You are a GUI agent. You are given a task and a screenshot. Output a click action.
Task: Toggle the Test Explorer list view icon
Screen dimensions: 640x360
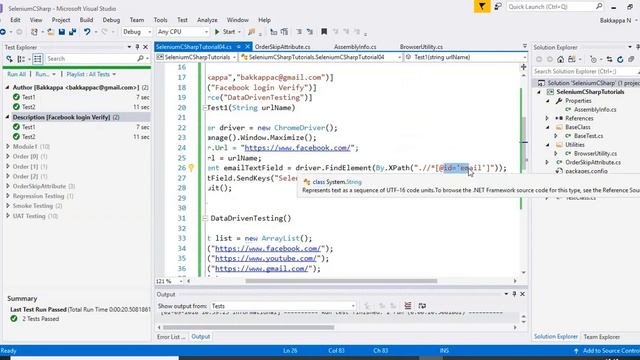click(x=38, y=59)
